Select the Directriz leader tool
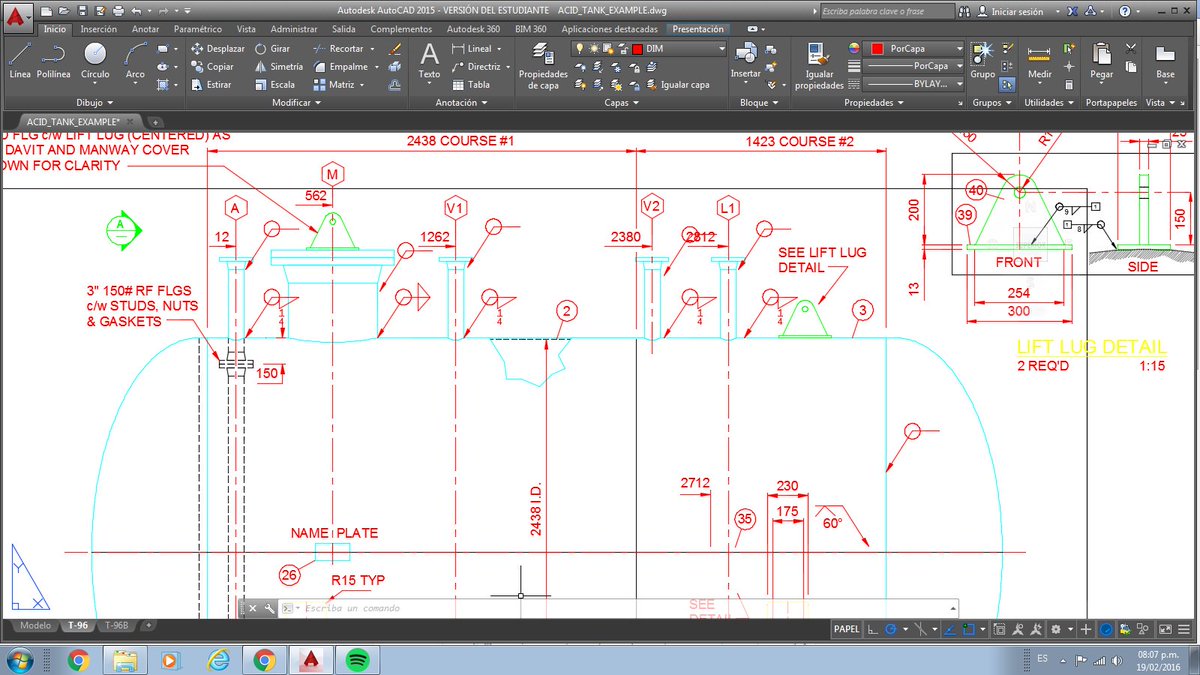1200x675 pixels. (474, 66)
